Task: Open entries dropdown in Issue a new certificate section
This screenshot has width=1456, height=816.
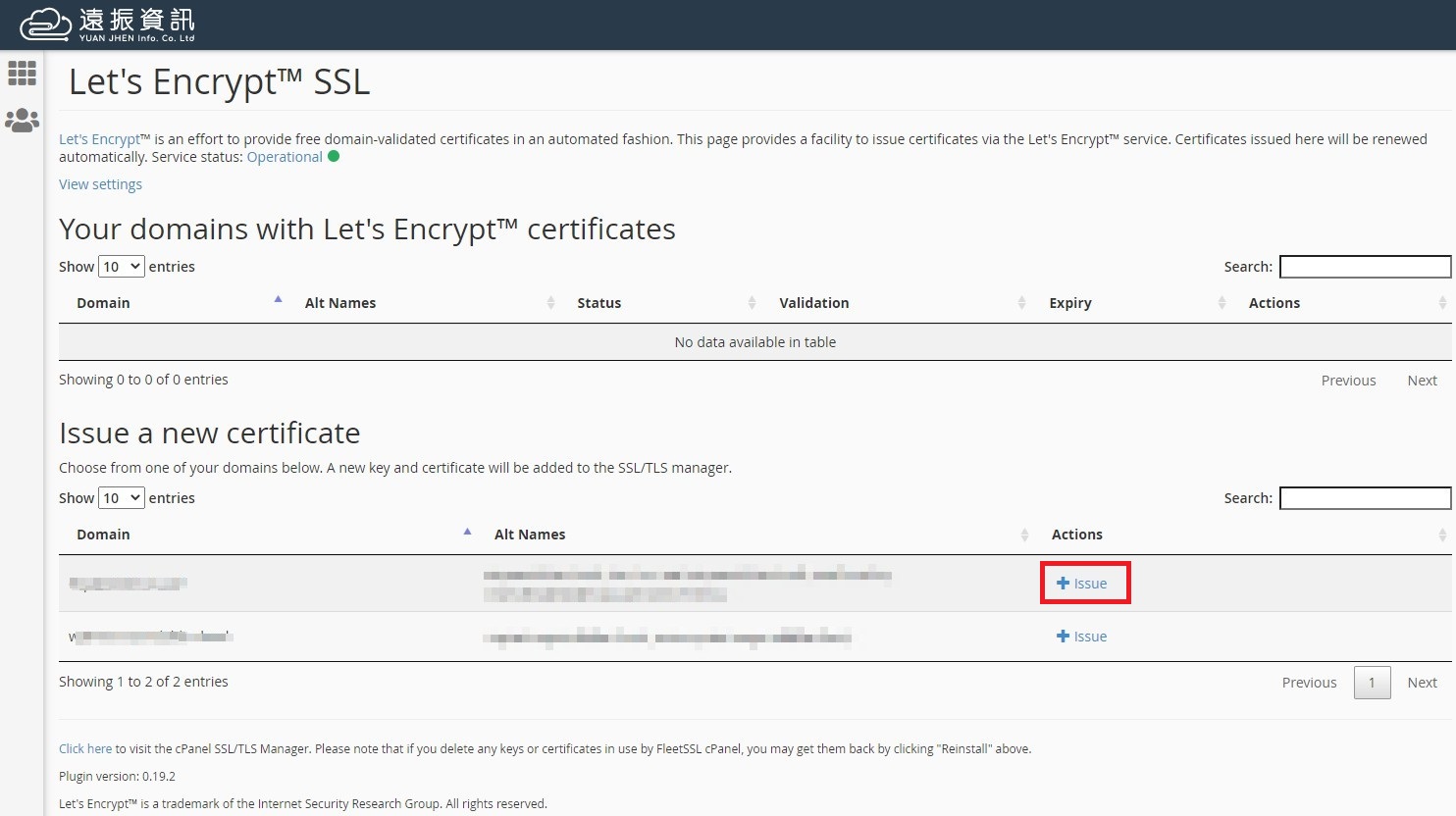Action: coord(122,498)
